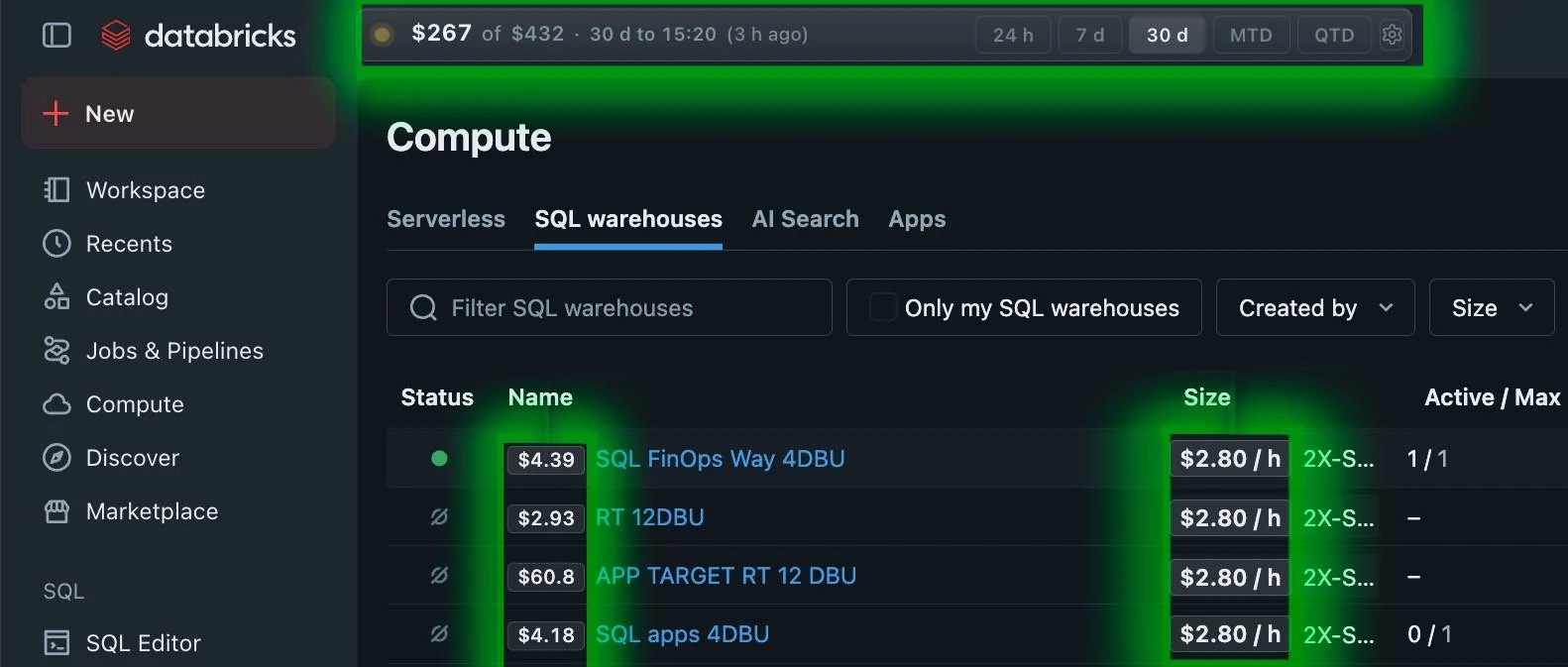The image size is (1568, 667).
Task: Sort by the Size column header
Action: [x=1207, y=397]
